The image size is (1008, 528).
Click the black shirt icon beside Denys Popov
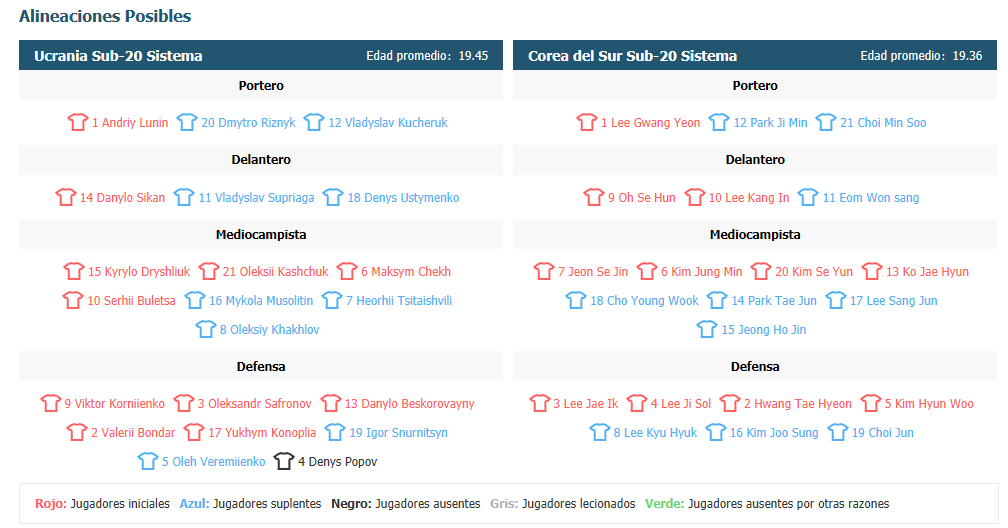pyautogui.click(x=284, y=461)
